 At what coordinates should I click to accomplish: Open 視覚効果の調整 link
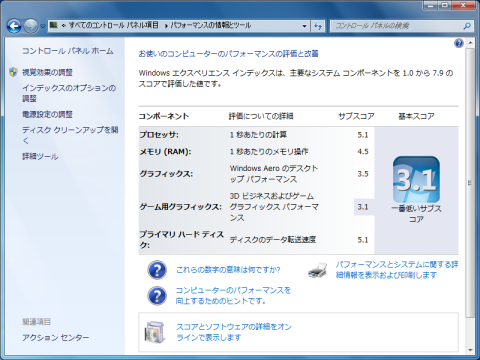tap(47, 72)
